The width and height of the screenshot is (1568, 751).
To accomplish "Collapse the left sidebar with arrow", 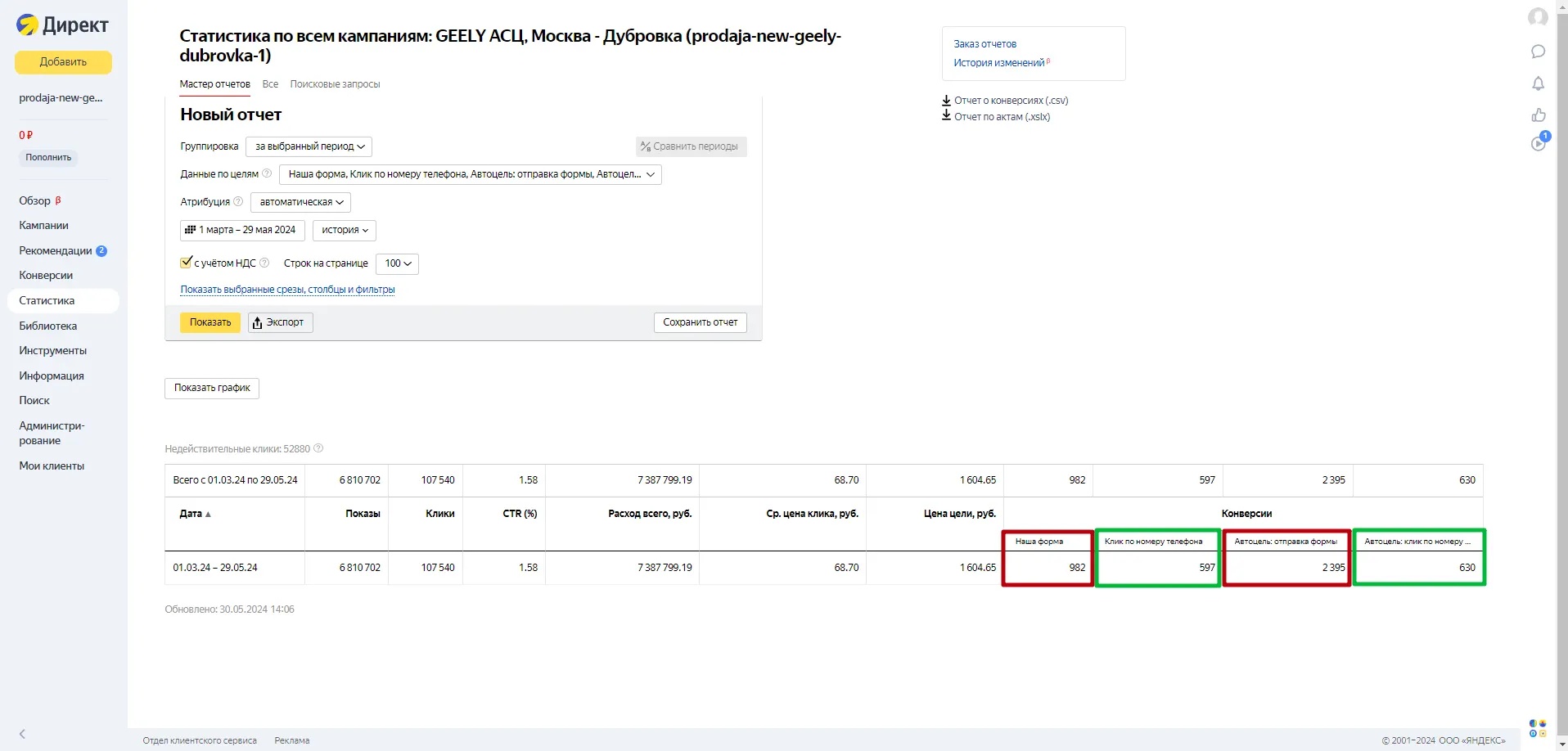I will point(22,734).
